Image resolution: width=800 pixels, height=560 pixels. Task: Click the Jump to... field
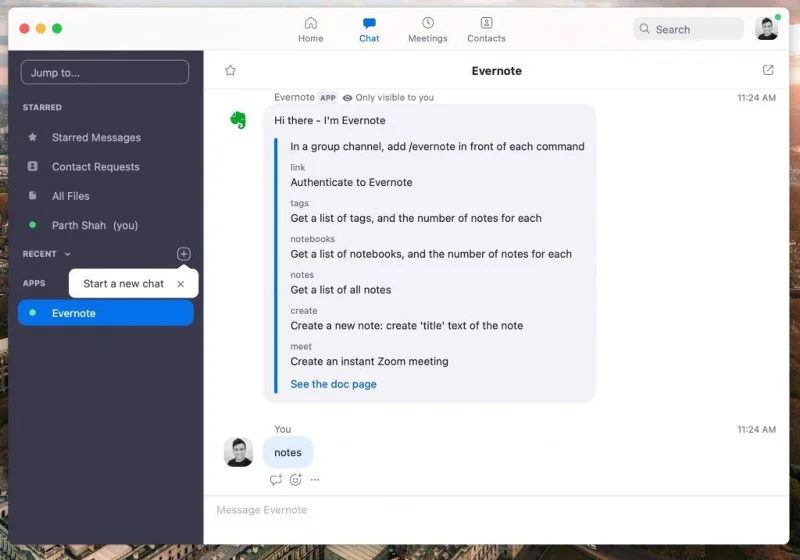click(x=105, y=72)
